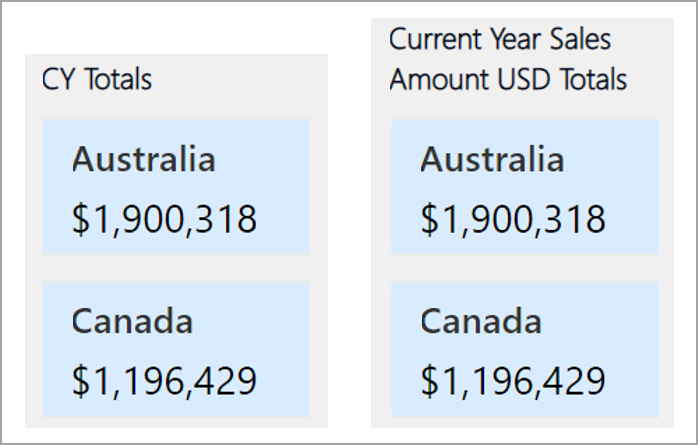
Task: Select the Australia card under CY Totals
Action: tap(176, 186)
